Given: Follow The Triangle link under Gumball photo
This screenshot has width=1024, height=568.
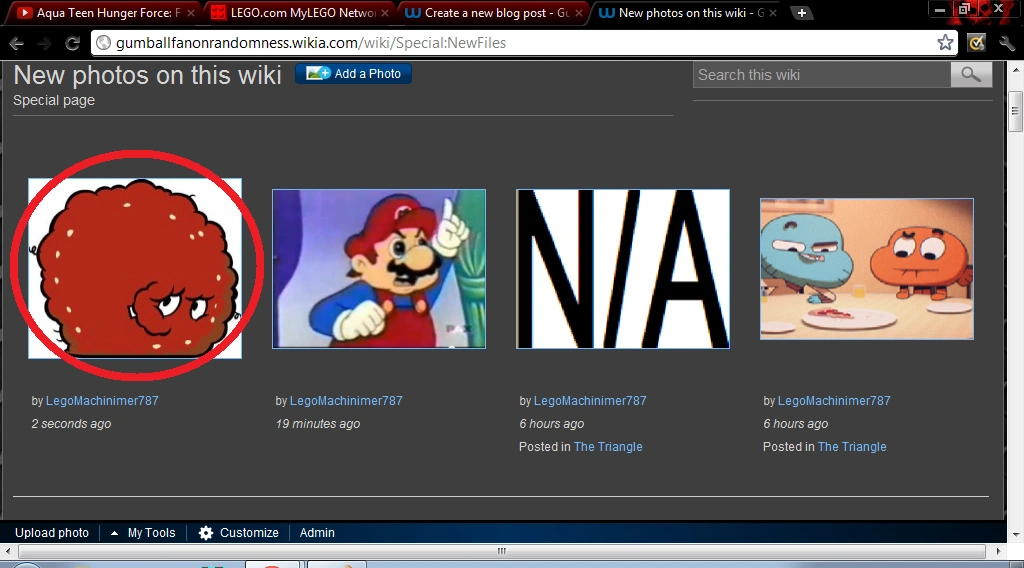Looking at the screenshot, I should tap(852, 447).
